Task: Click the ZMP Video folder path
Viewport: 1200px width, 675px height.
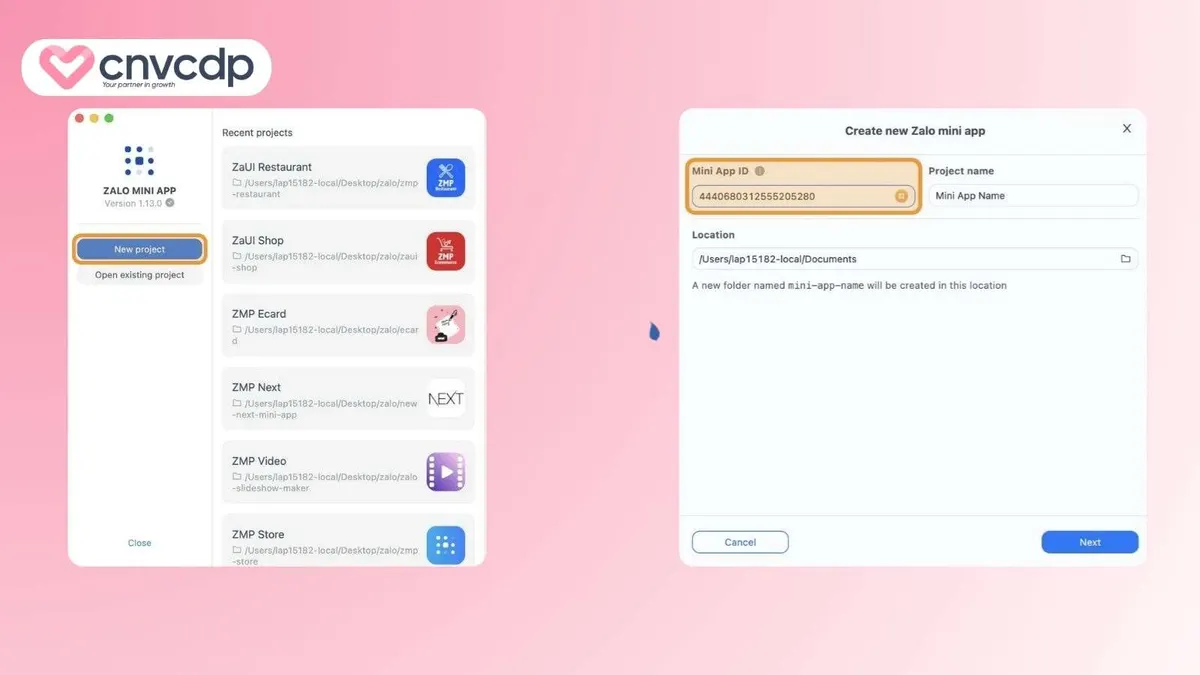Action: pyautogui.click(x=325, y=482)
